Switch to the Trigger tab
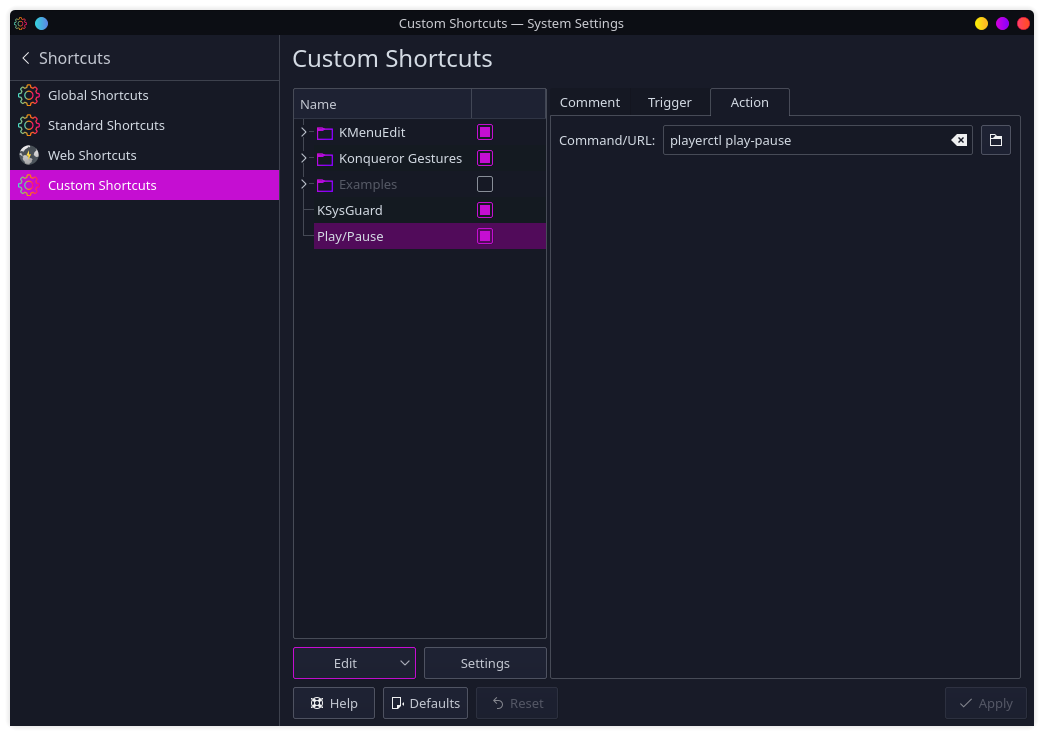Viewport: 1044px width, 736px height. click(x=669, y=103)
